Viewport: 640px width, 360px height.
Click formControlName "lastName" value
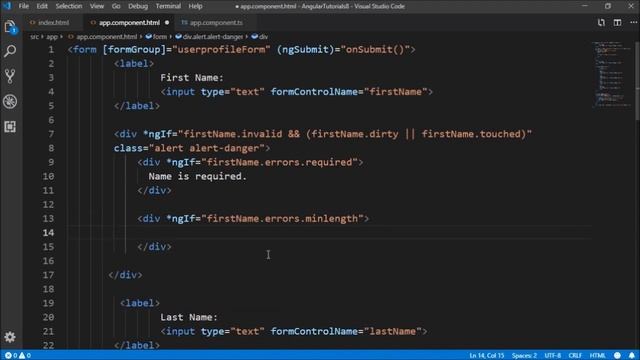coord(393,331)
